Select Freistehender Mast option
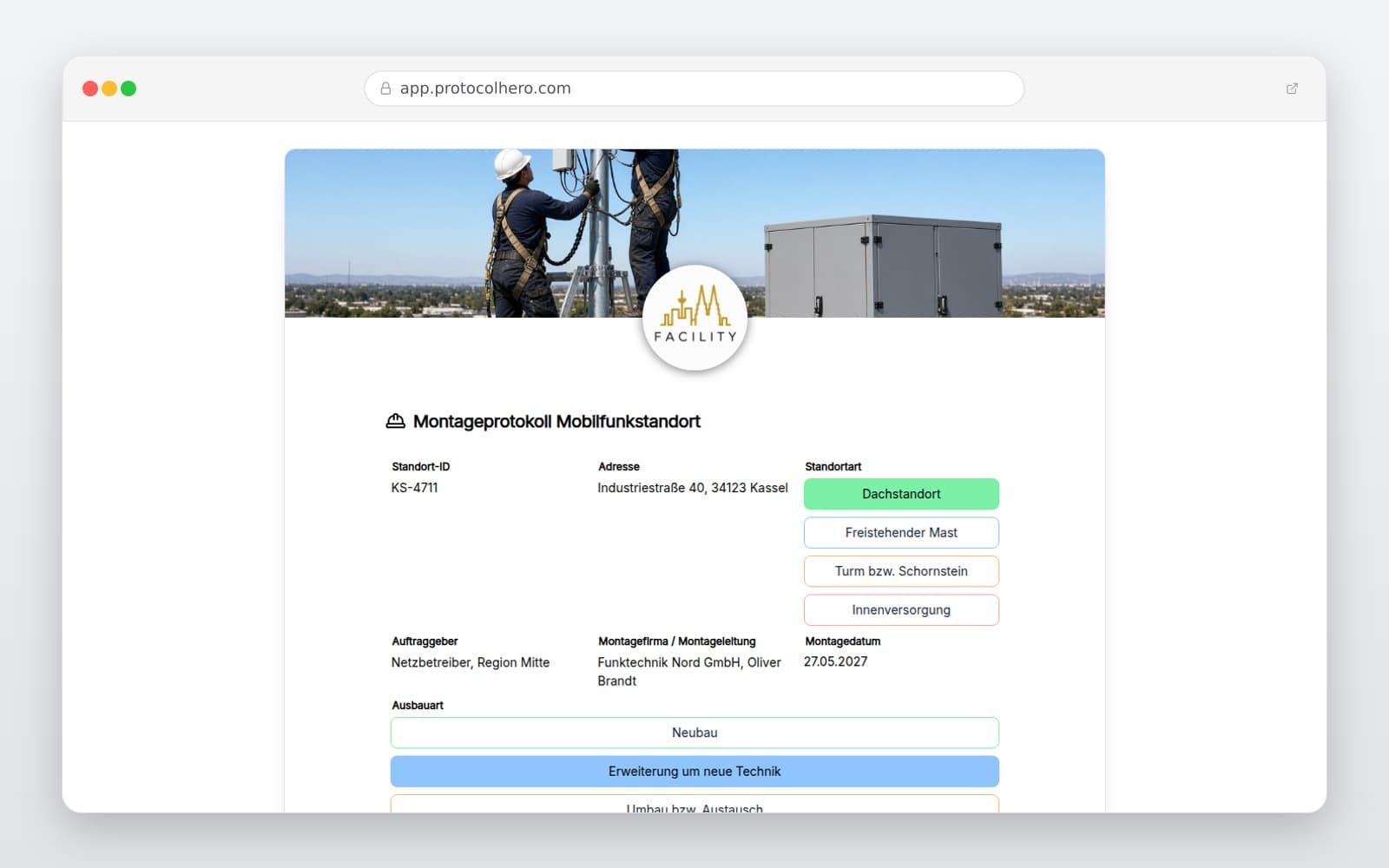 click(x=901, y=533)
